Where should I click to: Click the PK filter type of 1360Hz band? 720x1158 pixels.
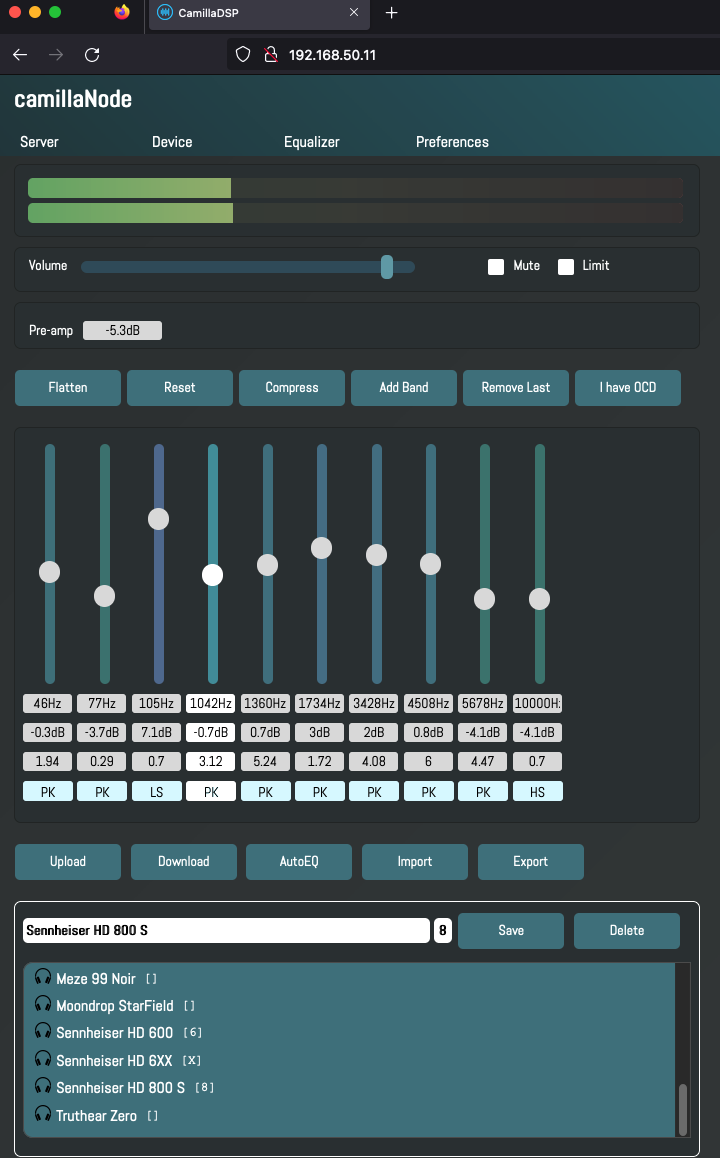pyautogui.click(x=265, y=792)
